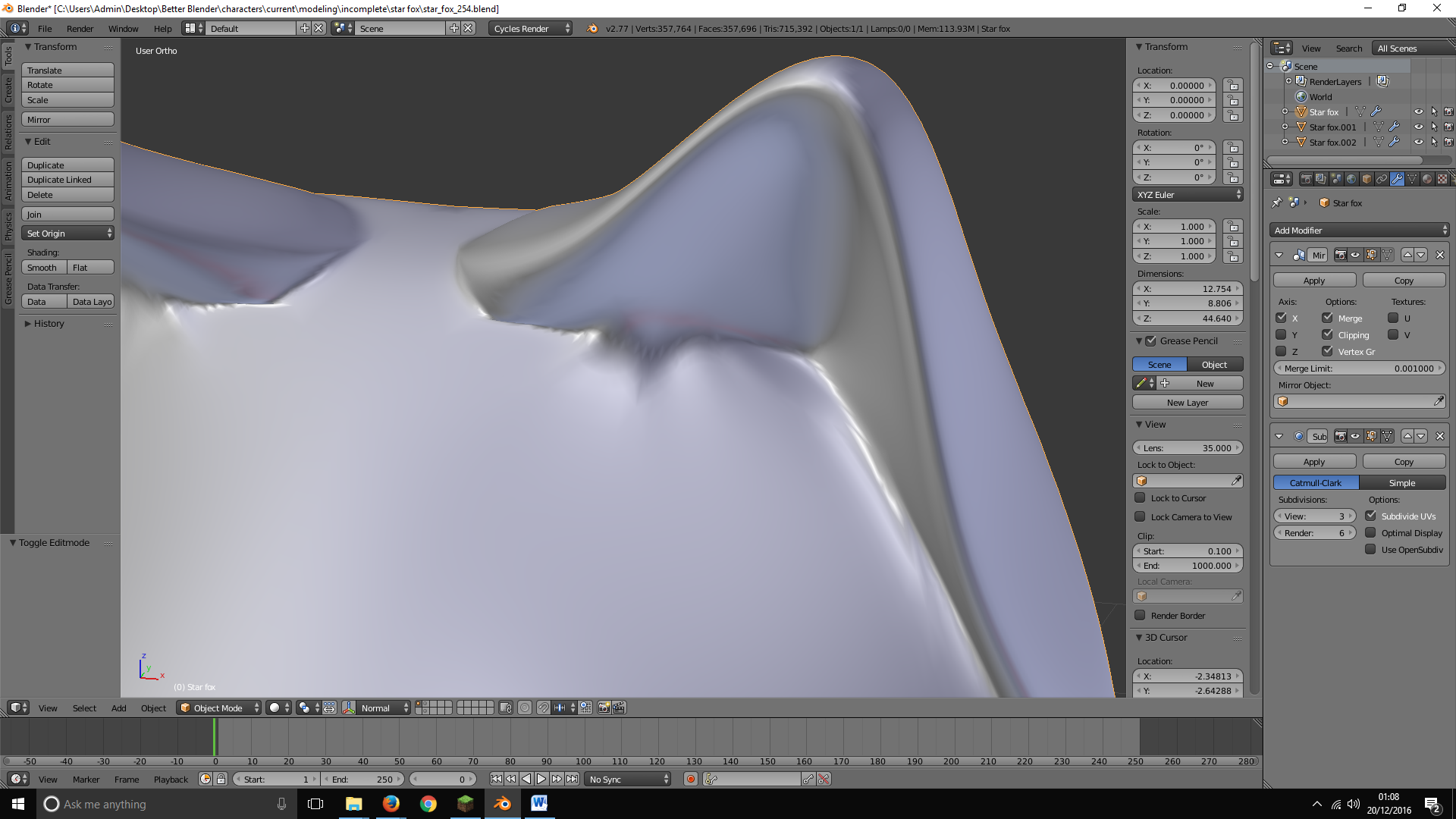
Task: Jump to the first frame in the timeline
Action: 496,779
